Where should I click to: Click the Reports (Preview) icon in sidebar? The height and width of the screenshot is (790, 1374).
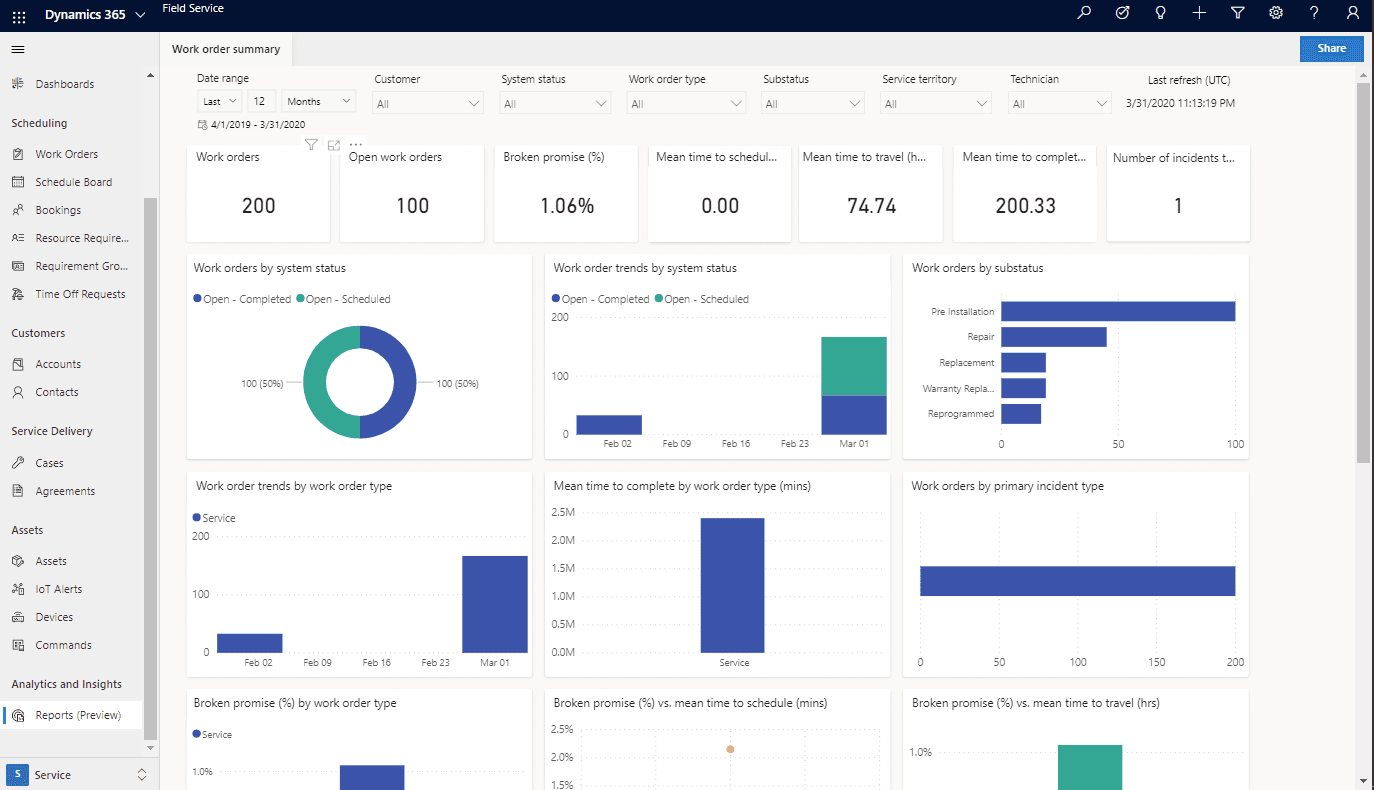click(18, 715)
